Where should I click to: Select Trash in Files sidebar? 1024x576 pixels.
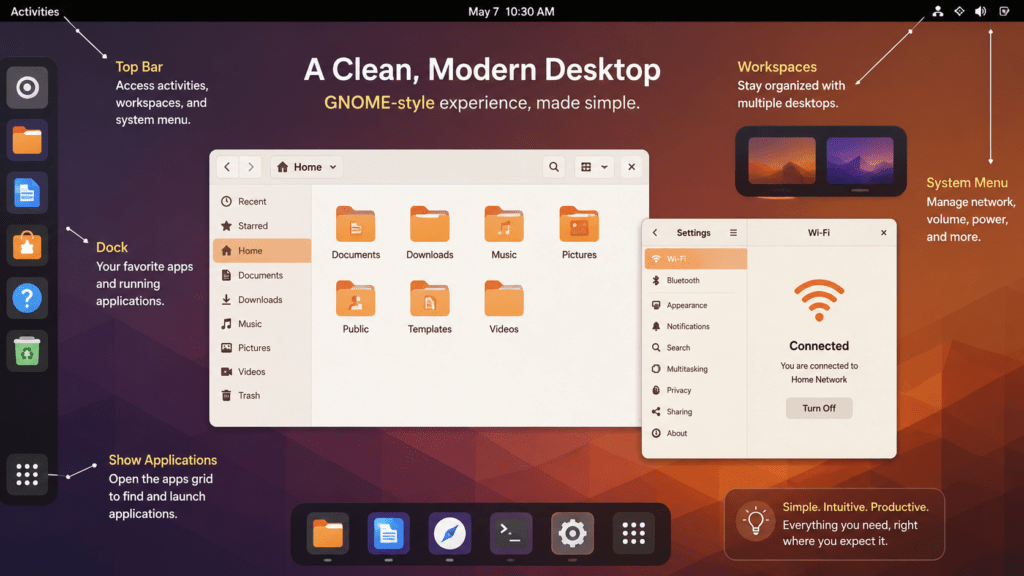(x=261, y=396)
